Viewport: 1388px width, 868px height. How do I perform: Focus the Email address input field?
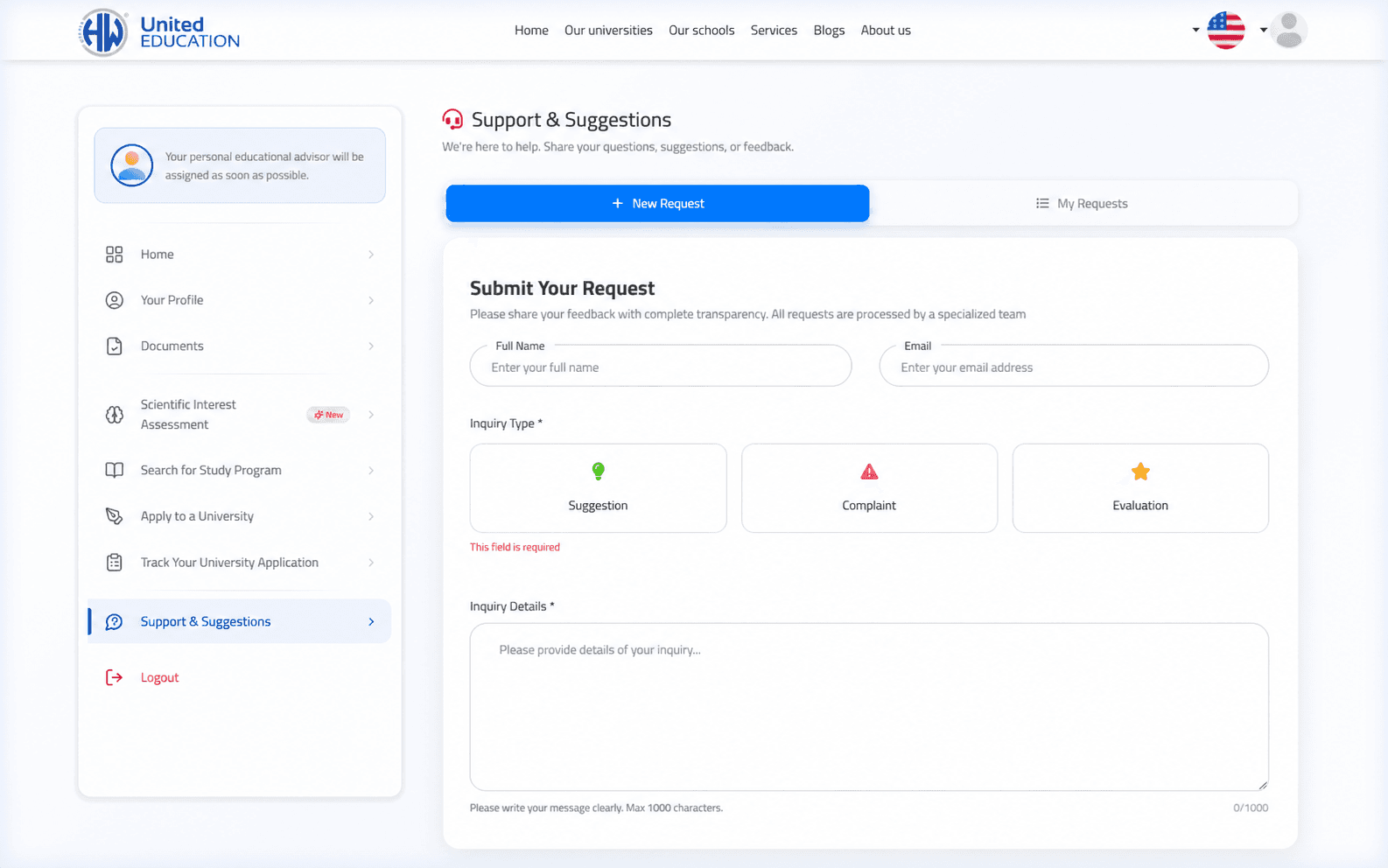pyautogui.click(x=1074, y=367)
